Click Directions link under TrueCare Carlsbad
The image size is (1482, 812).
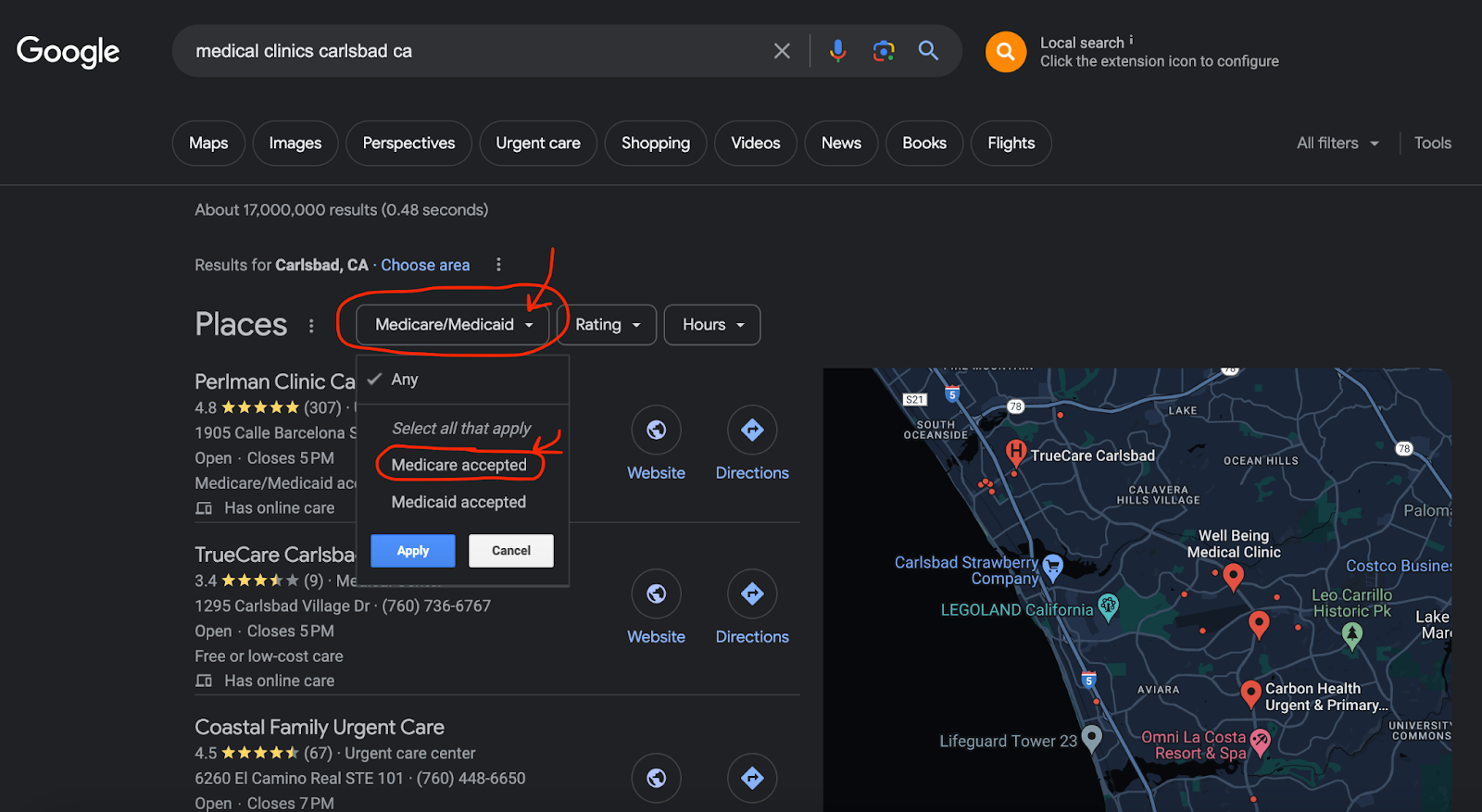[752, 637]
